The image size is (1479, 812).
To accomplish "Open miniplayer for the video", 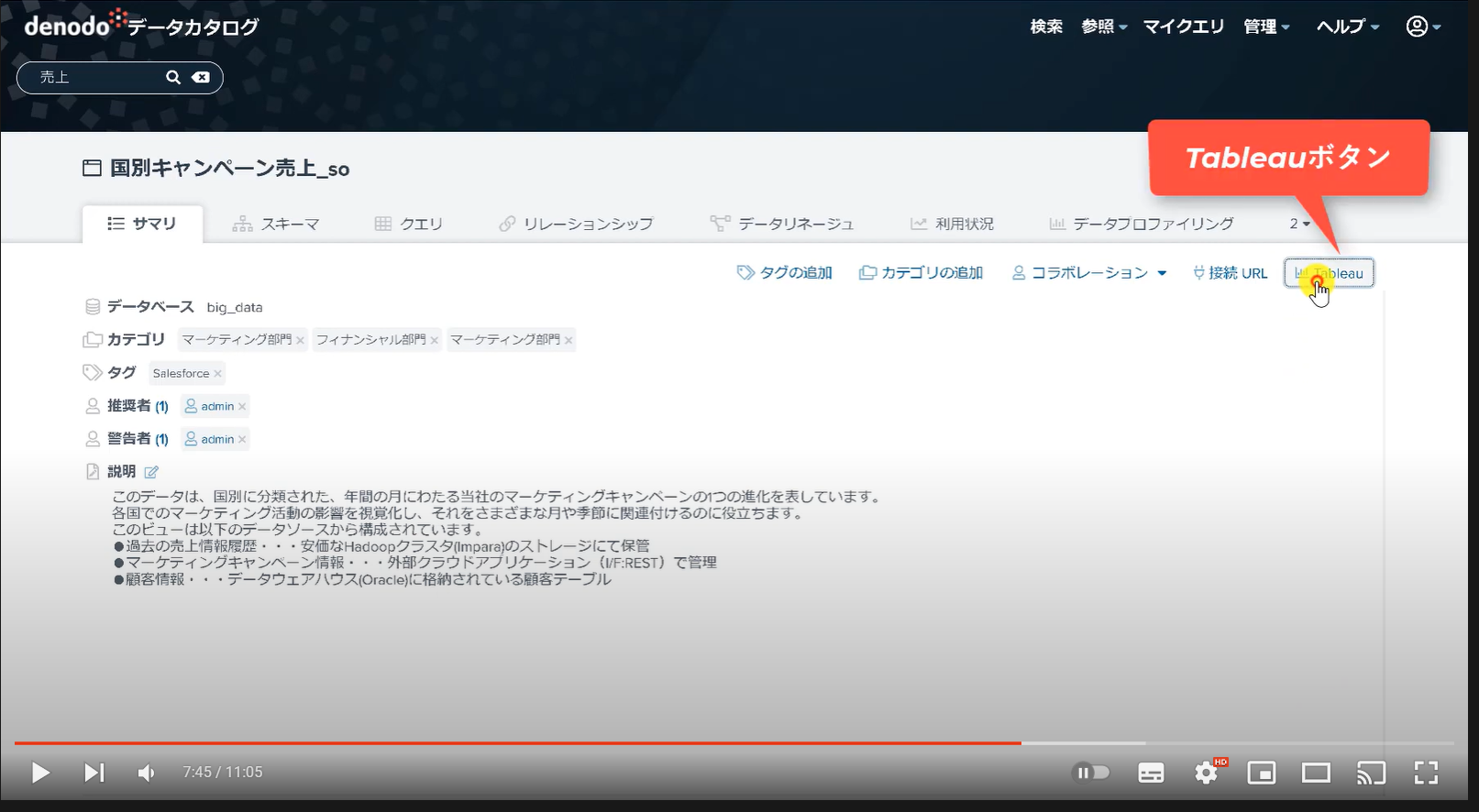I will point(1261,773).
